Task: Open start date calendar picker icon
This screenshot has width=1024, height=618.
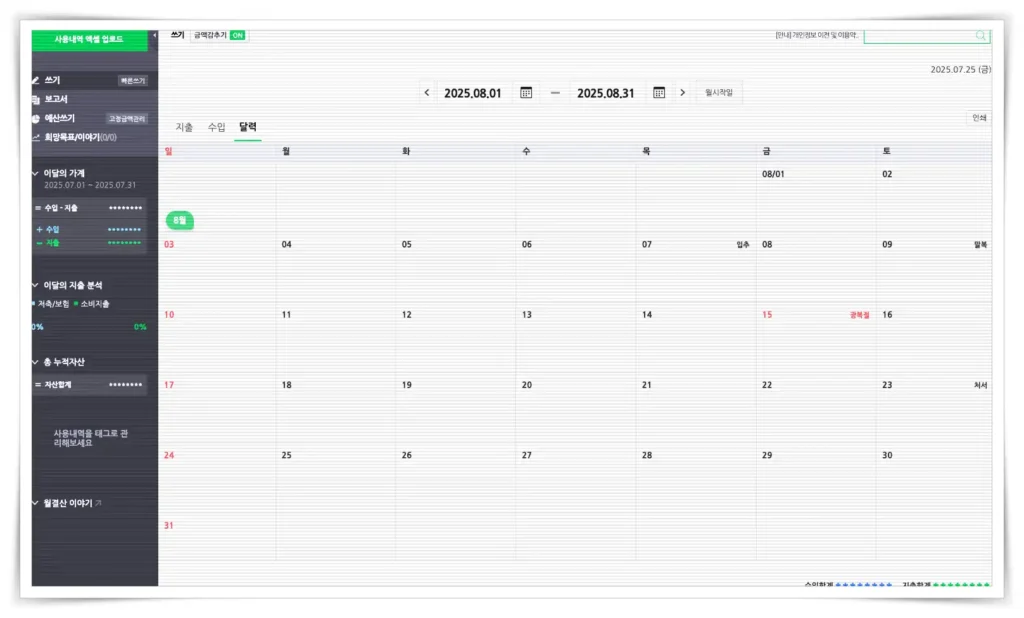Action: coord(526,93)
